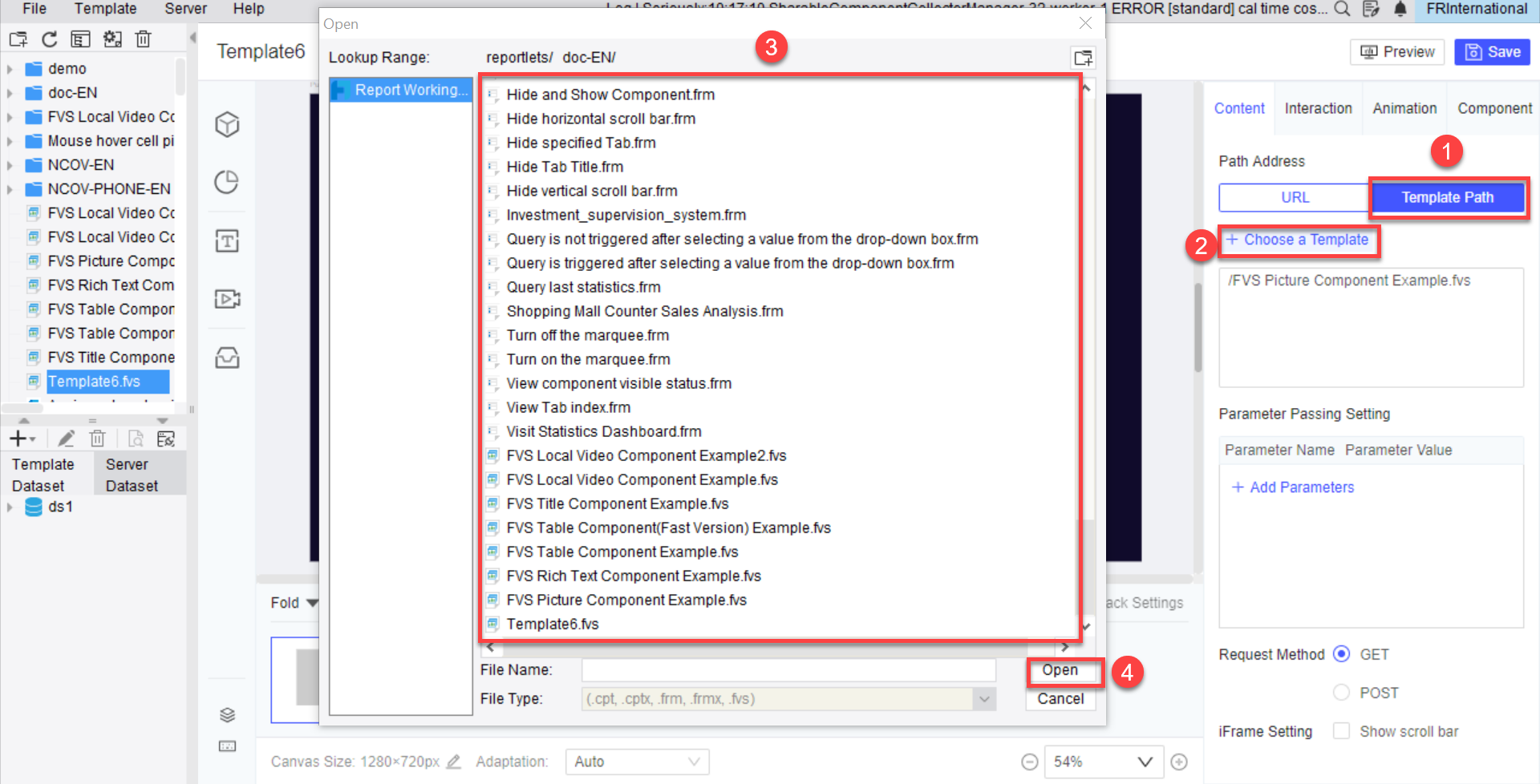The height and width of the screenshot is (784, 1540).
Task: Open the widget component tool
Action: 227,358
